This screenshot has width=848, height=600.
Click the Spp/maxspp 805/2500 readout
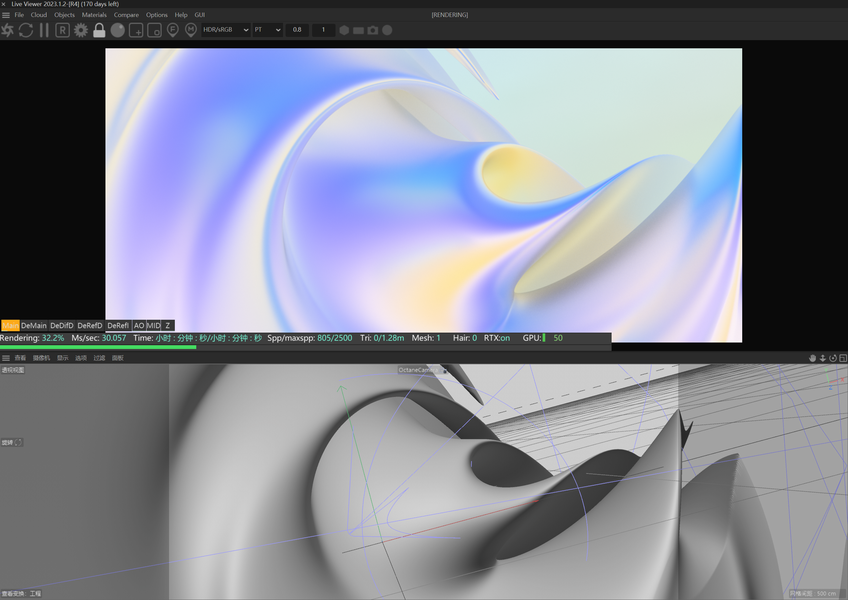click(x=309, y=338)
